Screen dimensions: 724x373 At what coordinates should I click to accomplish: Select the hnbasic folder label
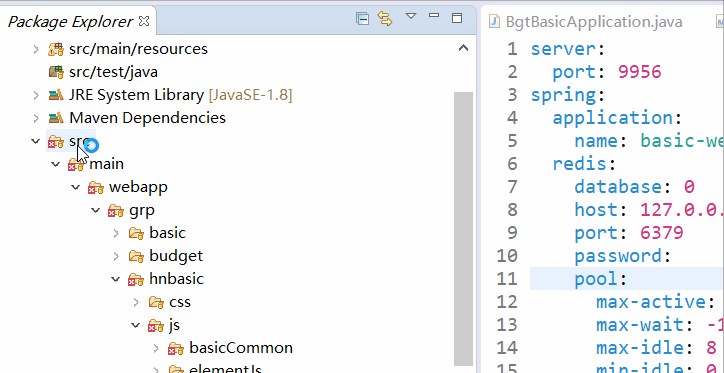176,279
